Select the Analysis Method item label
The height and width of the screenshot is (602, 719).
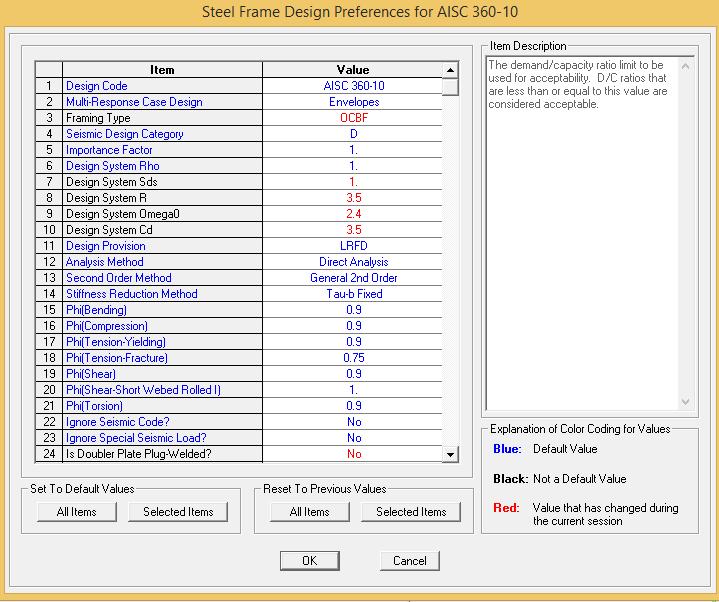coord(162,262)
